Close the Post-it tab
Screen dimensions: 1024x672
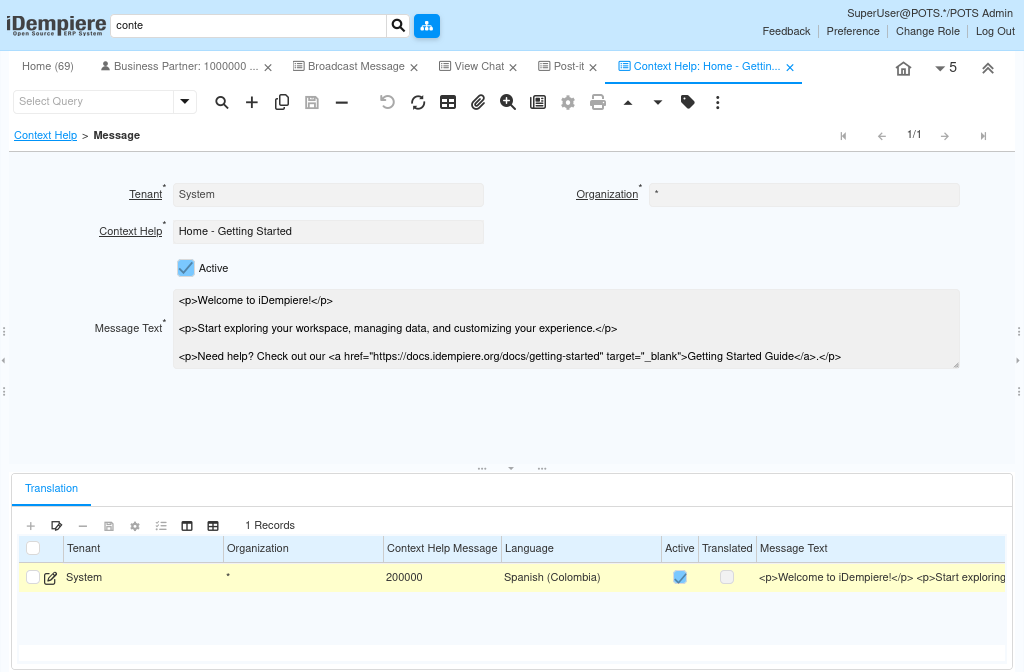[x=593, y=67]
